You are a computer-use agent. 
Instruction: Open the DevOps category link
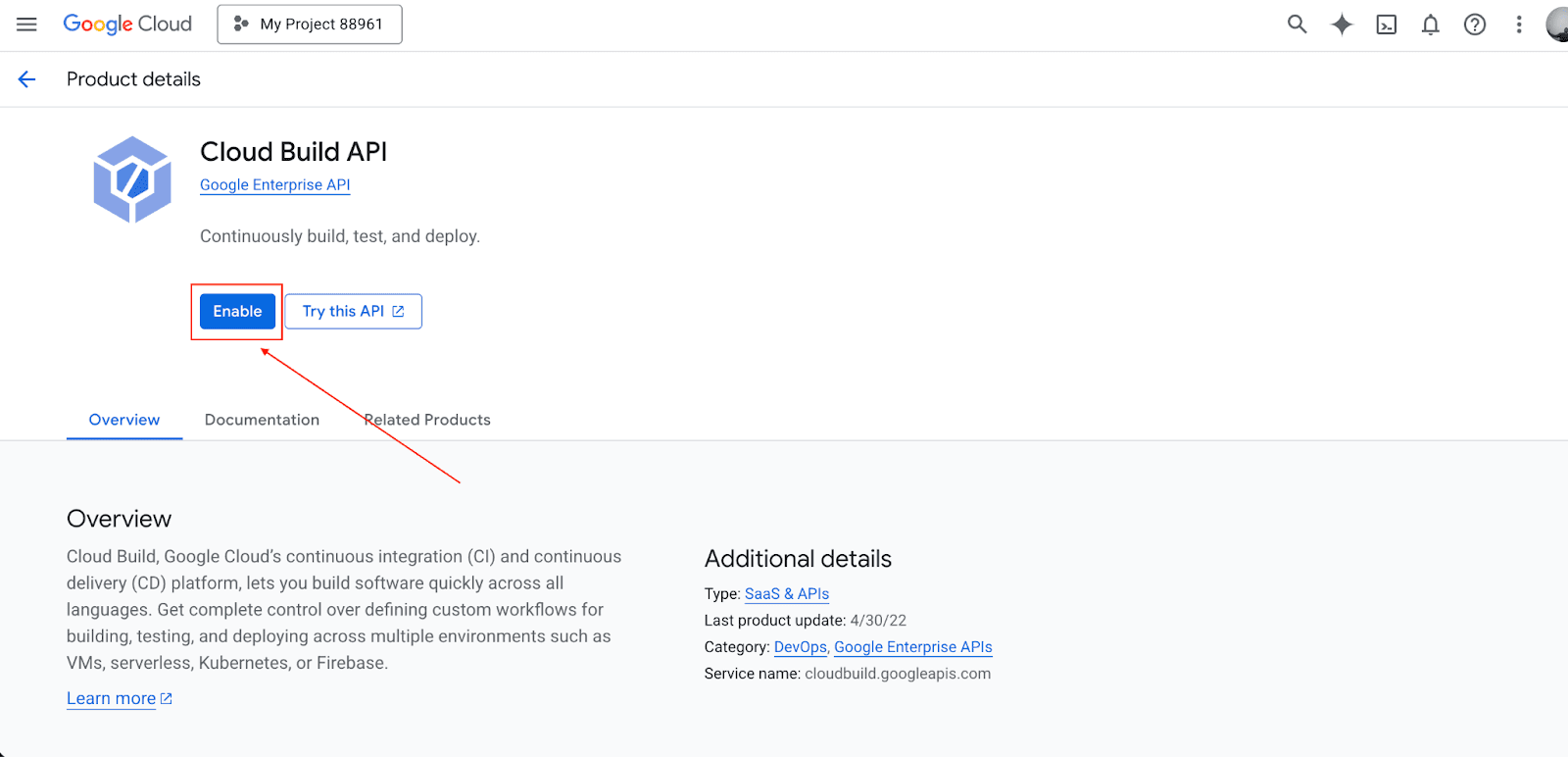point(800,647)
